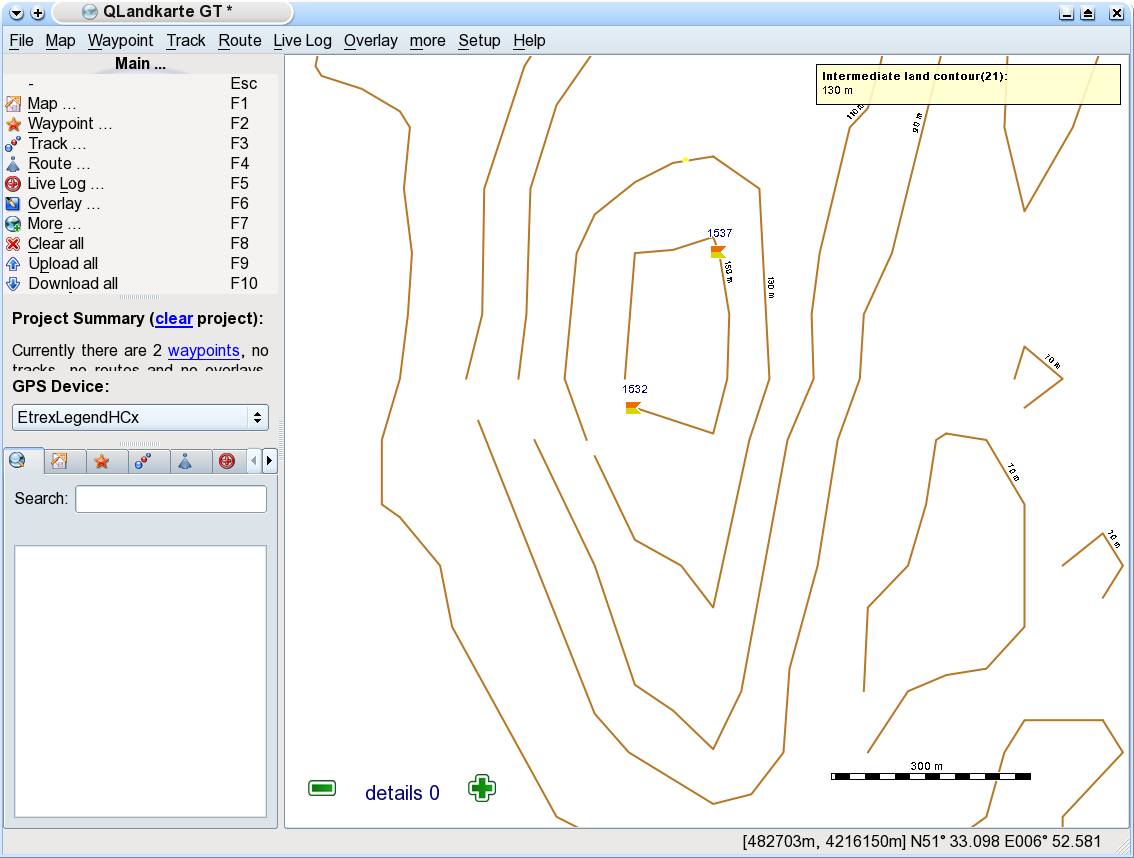Follow the 'waypoints' link in project summary
Viewport: 1134px width, 858px height.
(x=203, y=351)
